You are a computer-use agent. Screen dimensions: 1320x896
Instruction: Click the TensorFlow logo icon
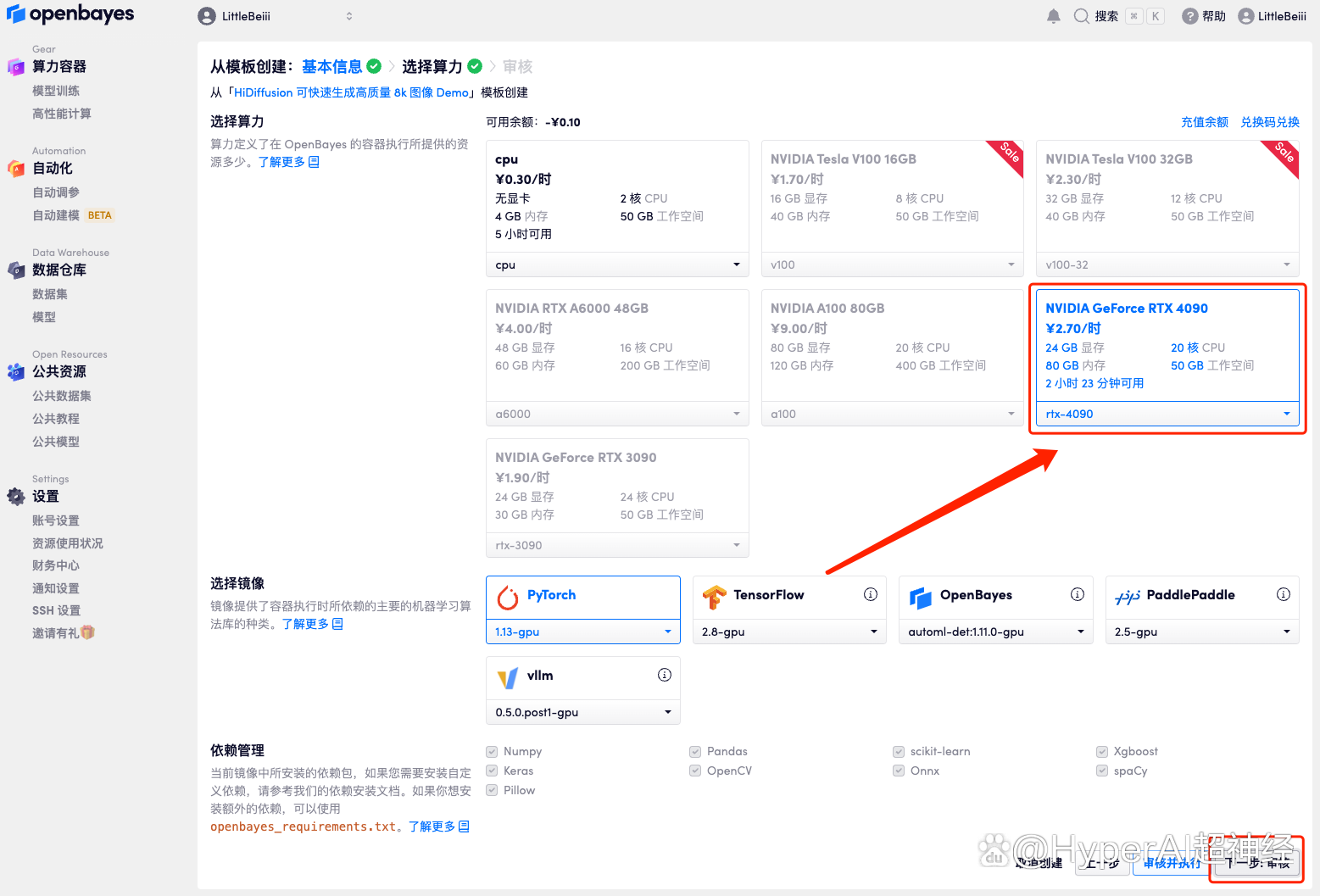(x=714, y=598)
